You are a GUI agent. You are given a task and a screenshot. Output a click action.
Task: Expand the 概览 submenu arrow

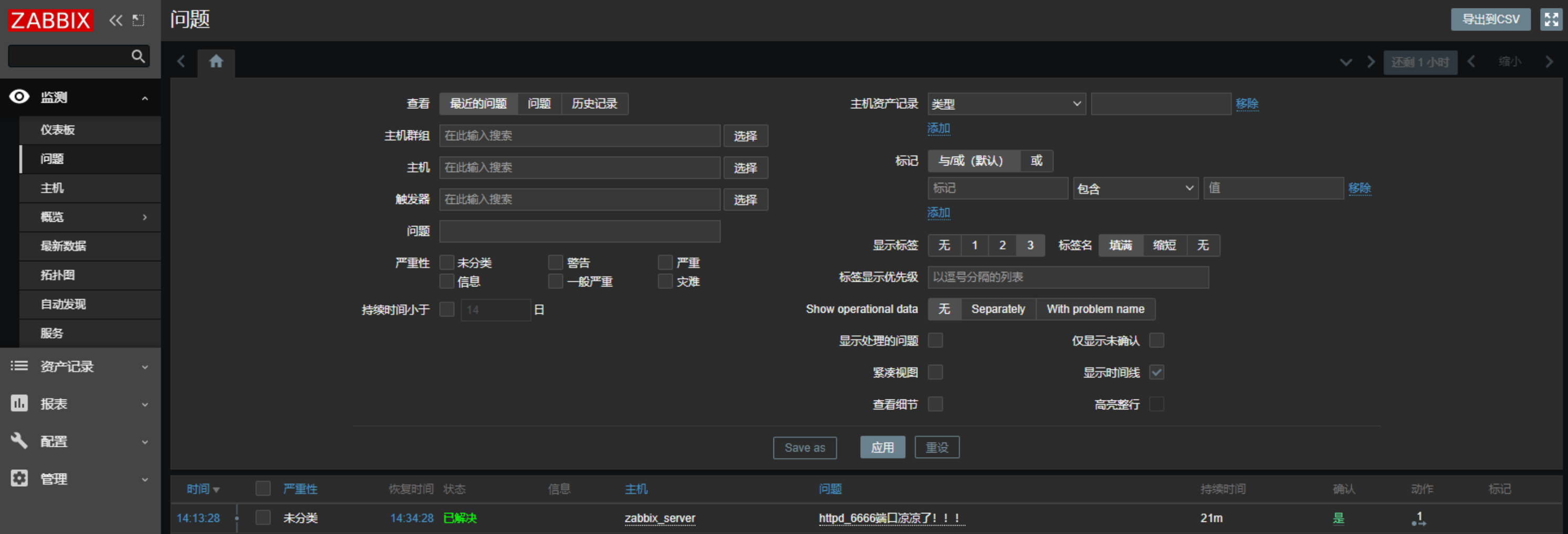(145, 217)
